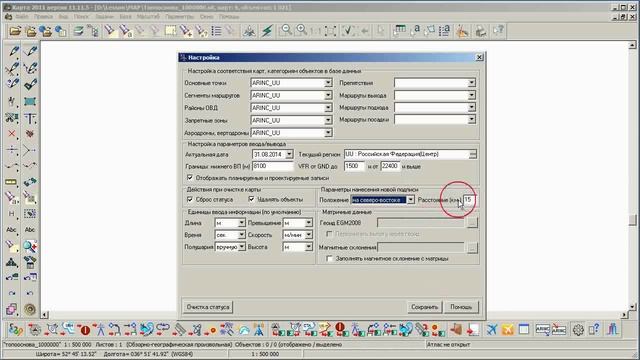640x360 pixels.
Task: Open the 'Правка' menu
Action: [x=43, y=17]
